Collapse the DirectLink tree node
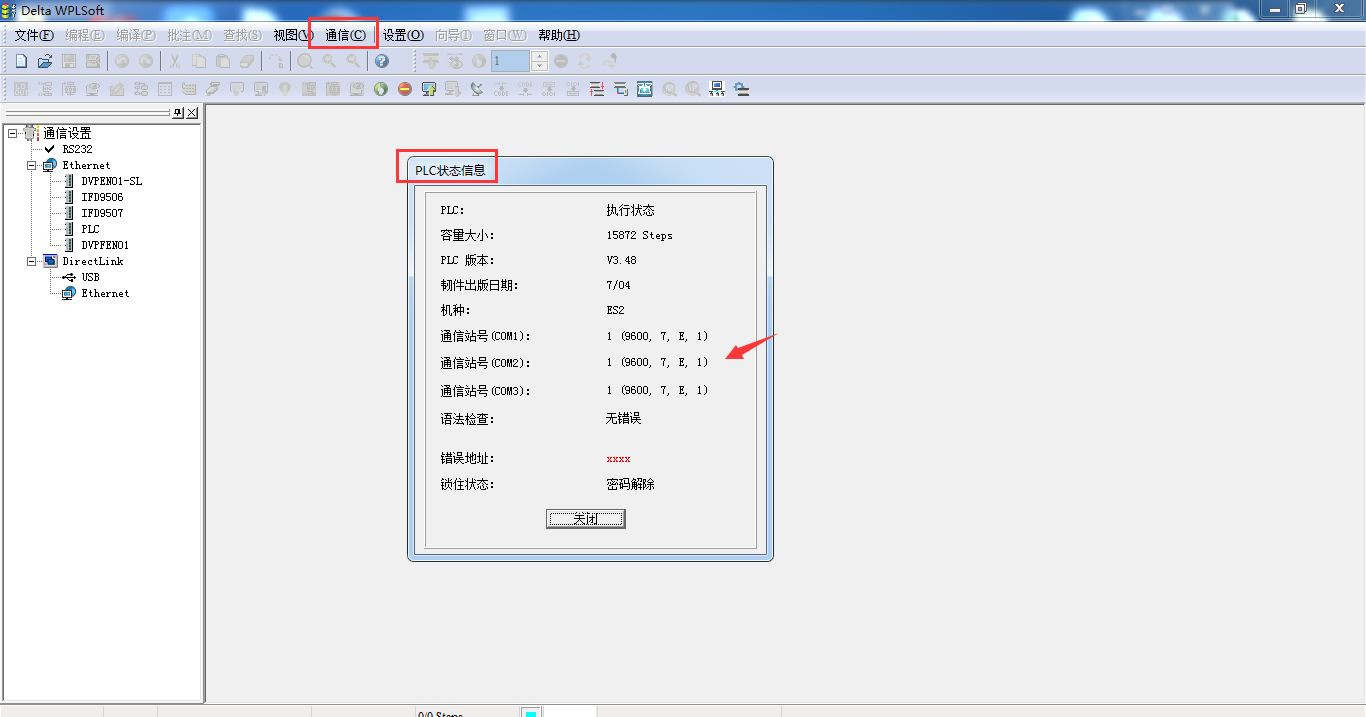The width and height of the screenshot is (1366, 717). coord(31,261)
